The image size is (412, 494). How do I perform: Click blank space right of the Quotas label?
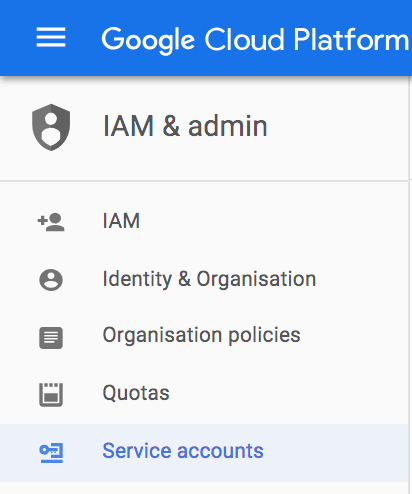(x=288, y=395)
